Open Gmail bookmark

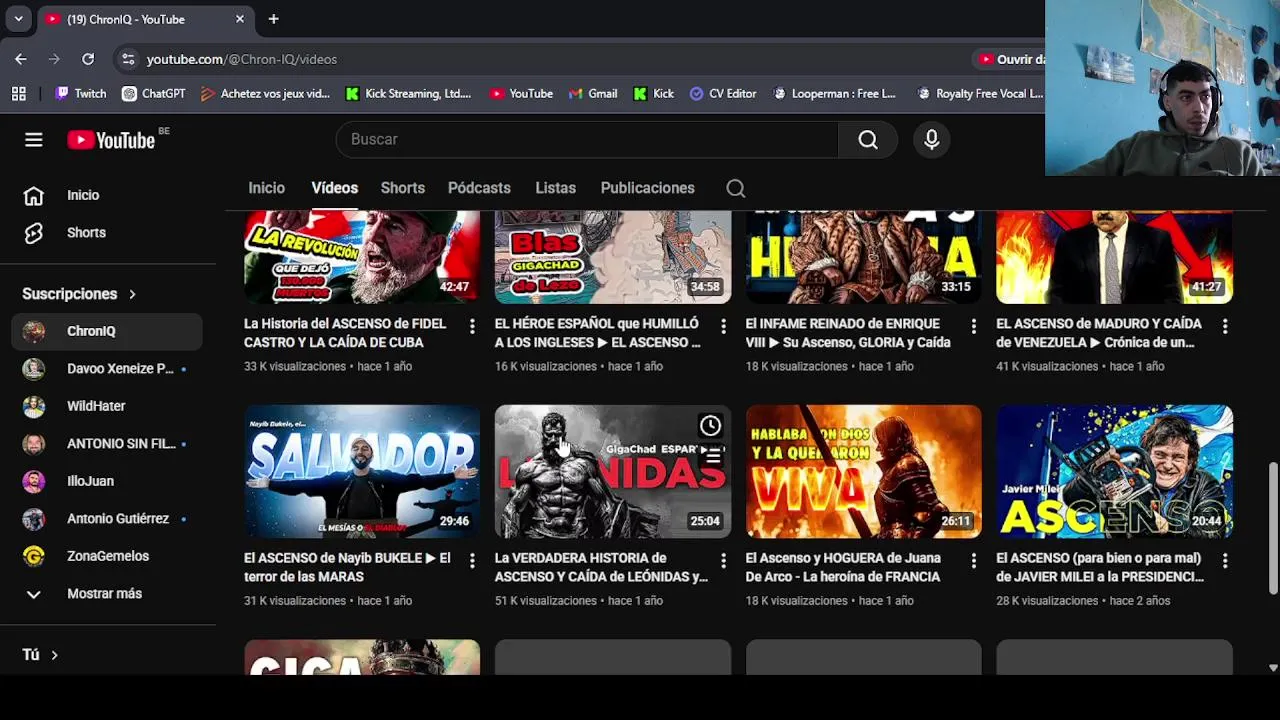tap(592, 93)
